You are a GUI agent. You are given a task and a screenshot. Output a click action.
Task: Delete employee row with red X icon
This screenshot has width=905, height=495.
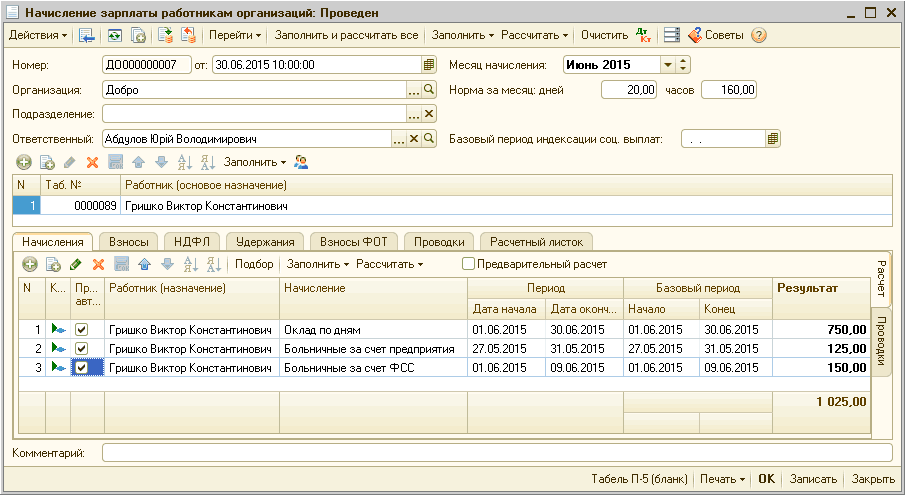click(x=92, y=162)
